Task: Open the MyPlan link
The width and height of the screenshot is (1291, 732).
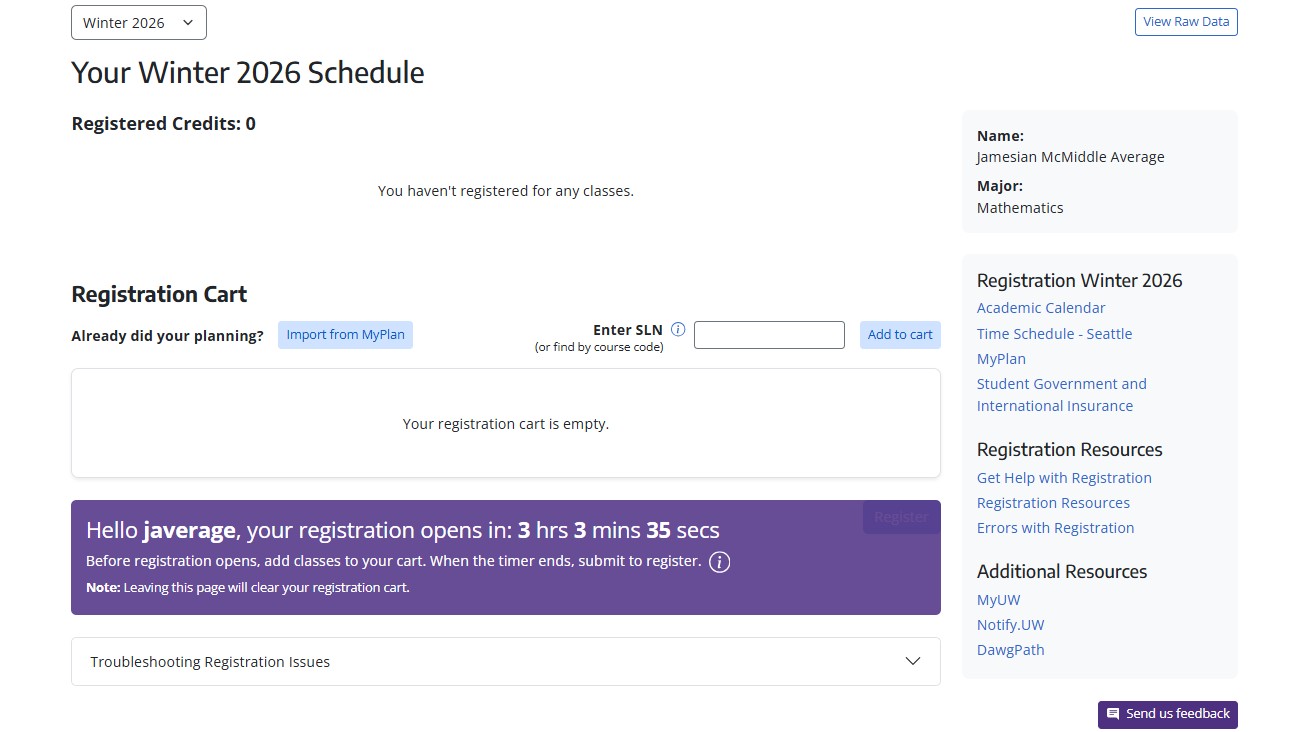Action: tap(1001, 358)
